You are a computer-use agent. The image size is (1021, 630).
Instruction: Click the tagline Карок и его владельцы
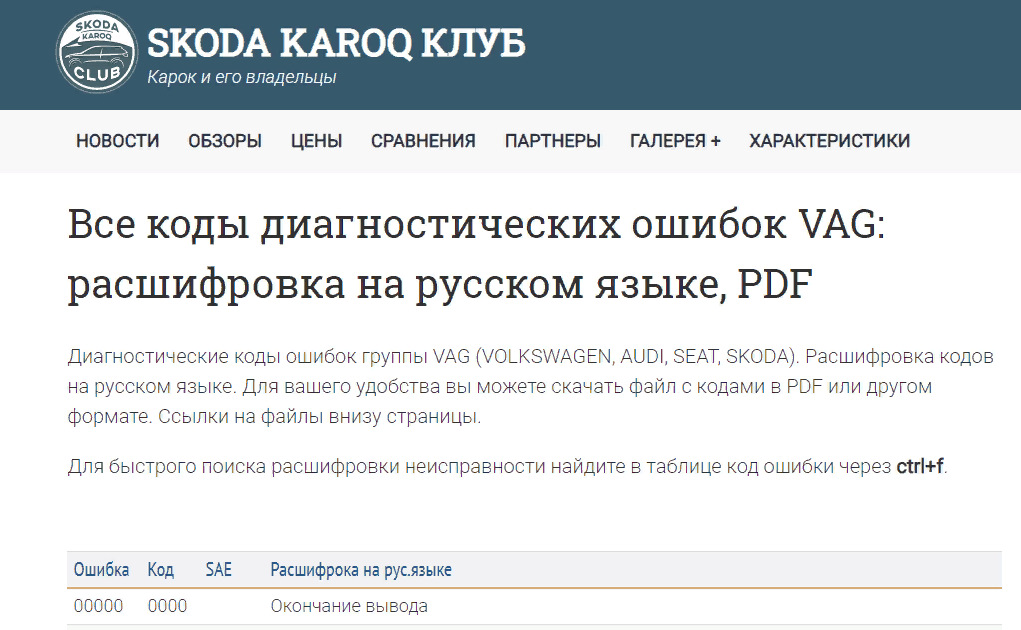pos(242,77)
